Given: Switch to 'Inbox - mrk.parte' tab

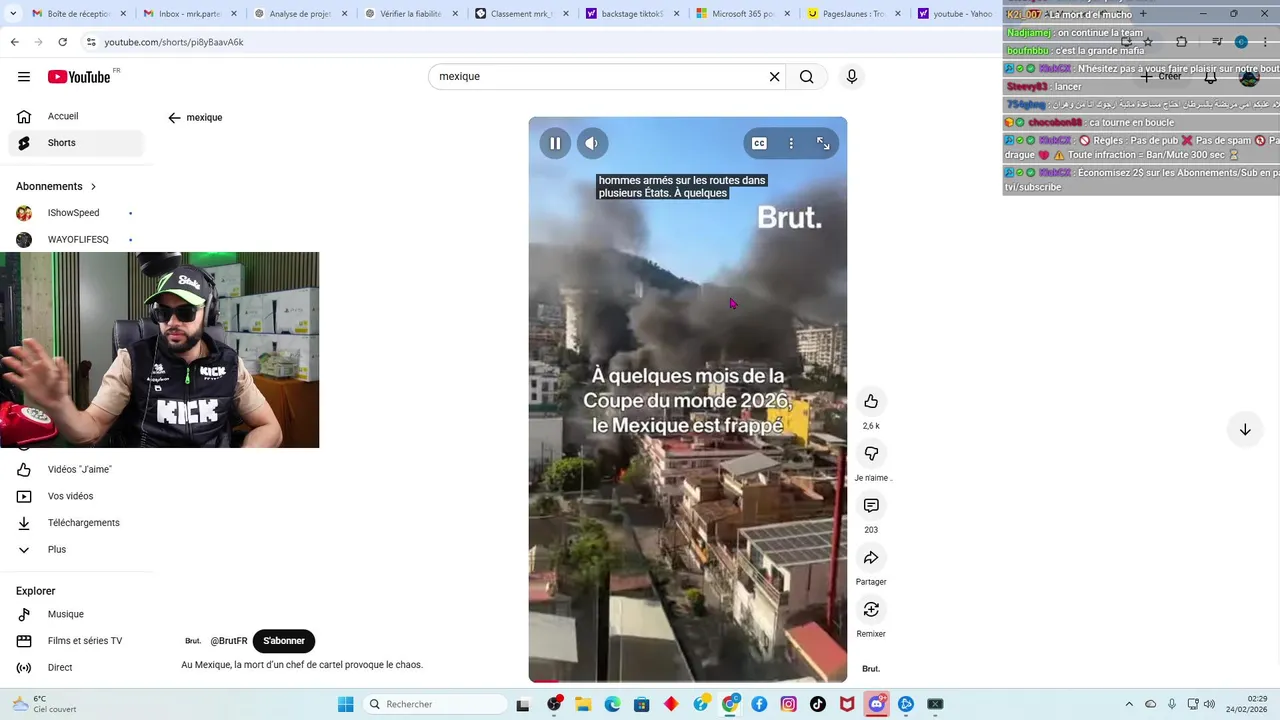Looking at the screenshot, I should pos(190,14).
